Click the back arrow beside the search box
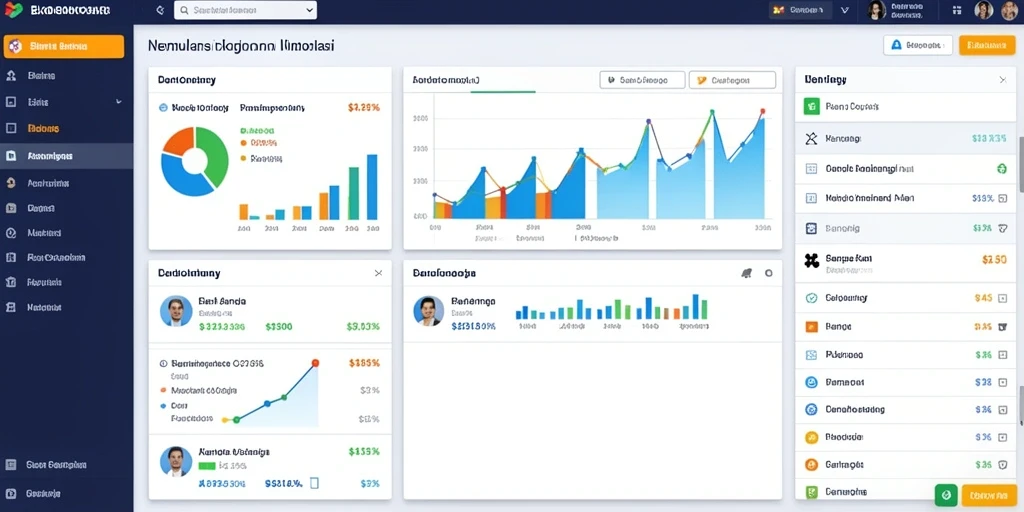This screenshot has width=1024, height=512. click(160, 10)
